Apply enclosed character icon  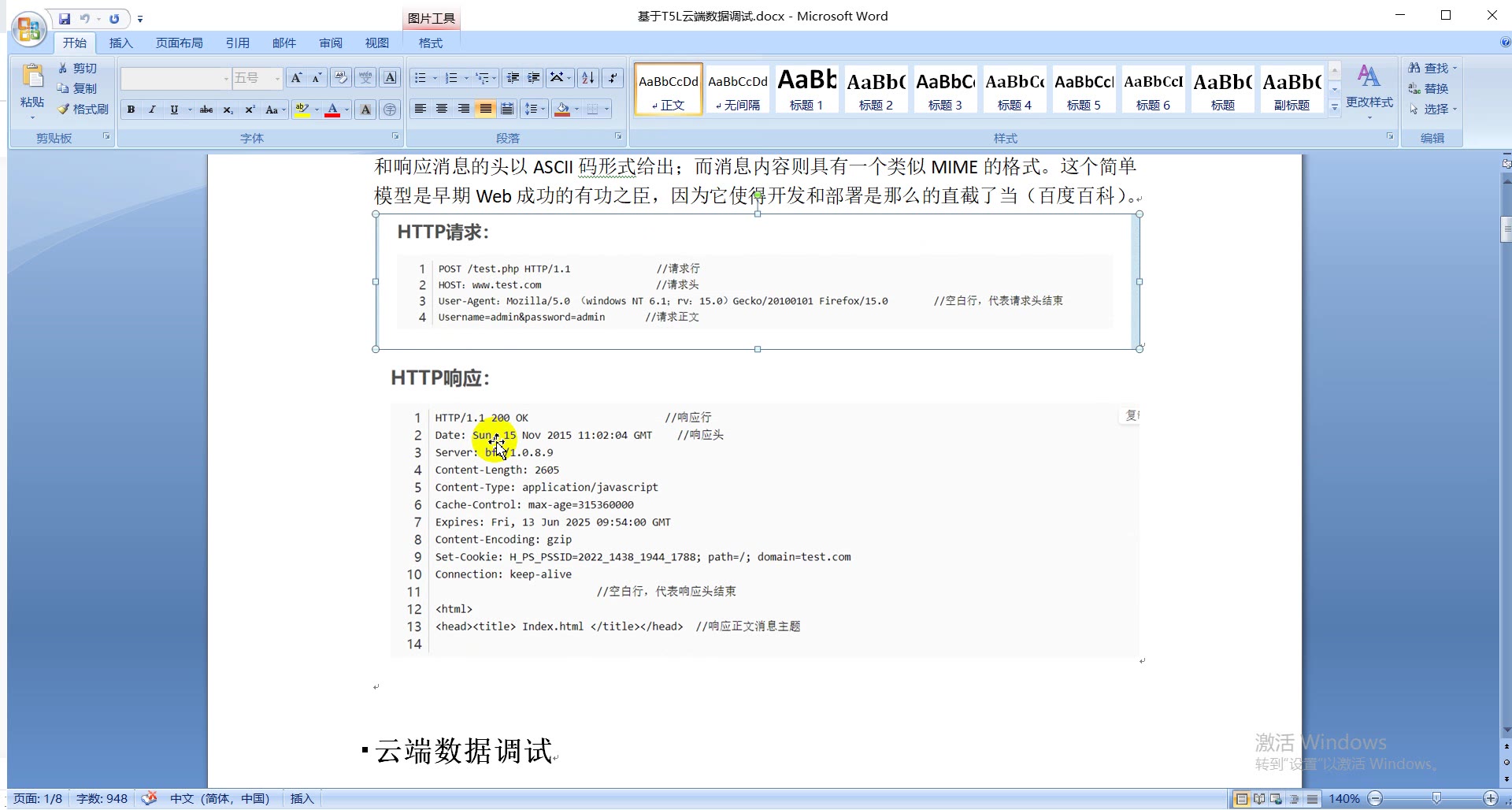[x=390, y=110]
